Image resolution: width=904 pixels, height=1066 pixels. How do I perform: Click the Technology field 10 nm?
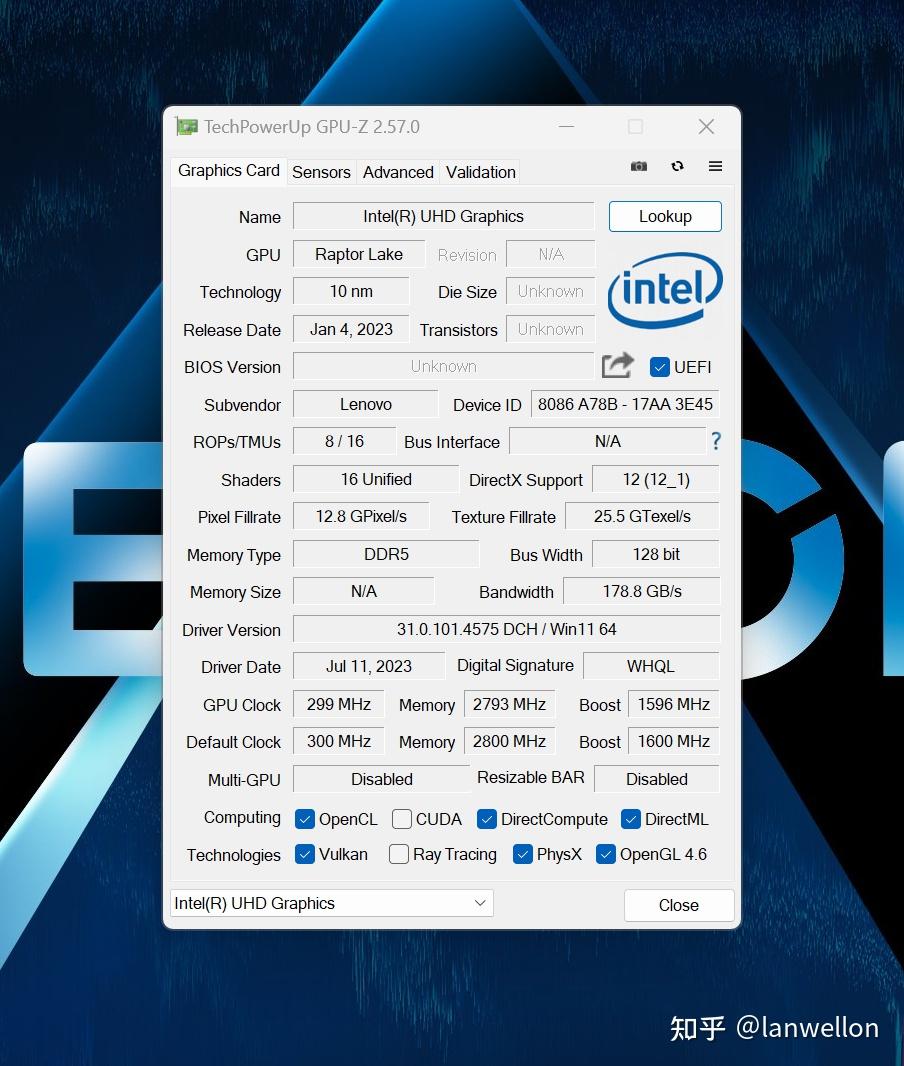(351, 292)
